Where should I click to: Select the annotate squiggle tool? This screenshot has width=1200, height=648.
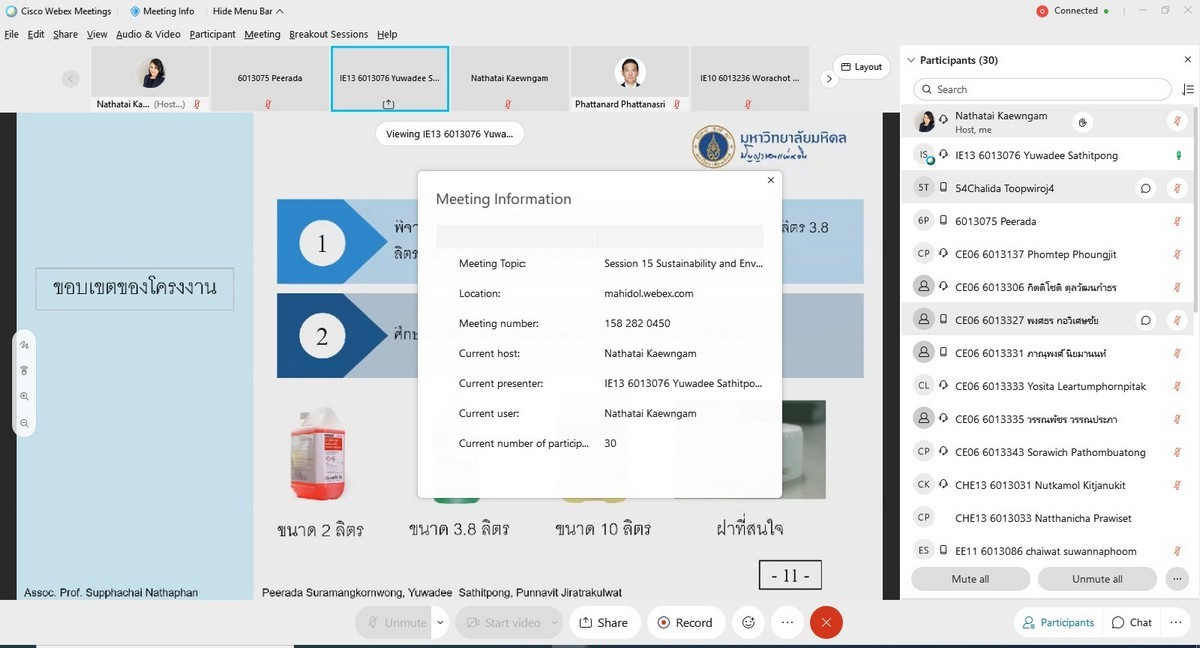[24, 345]
